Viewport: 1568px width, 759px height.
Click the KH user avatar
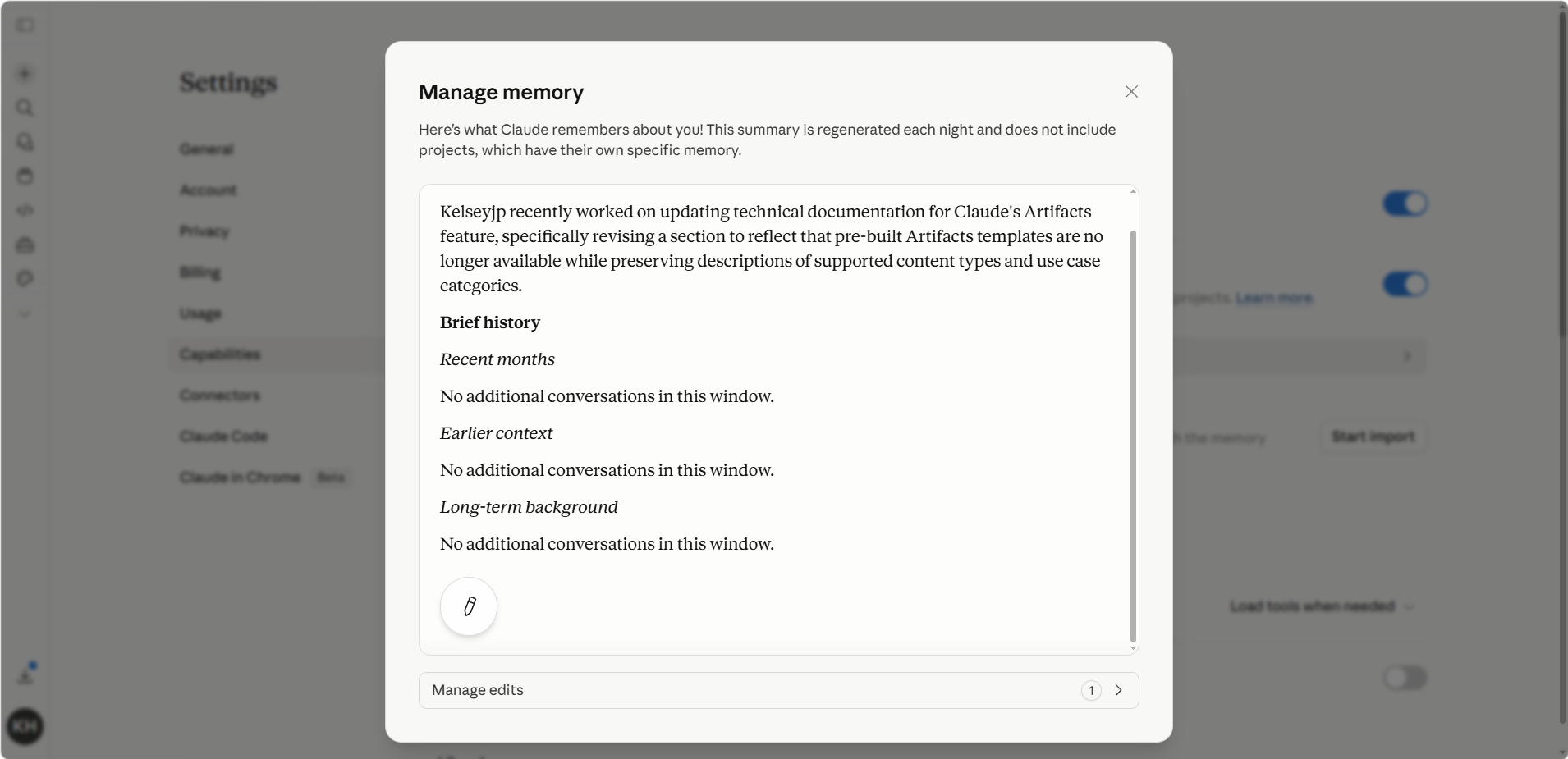point(25,726)
